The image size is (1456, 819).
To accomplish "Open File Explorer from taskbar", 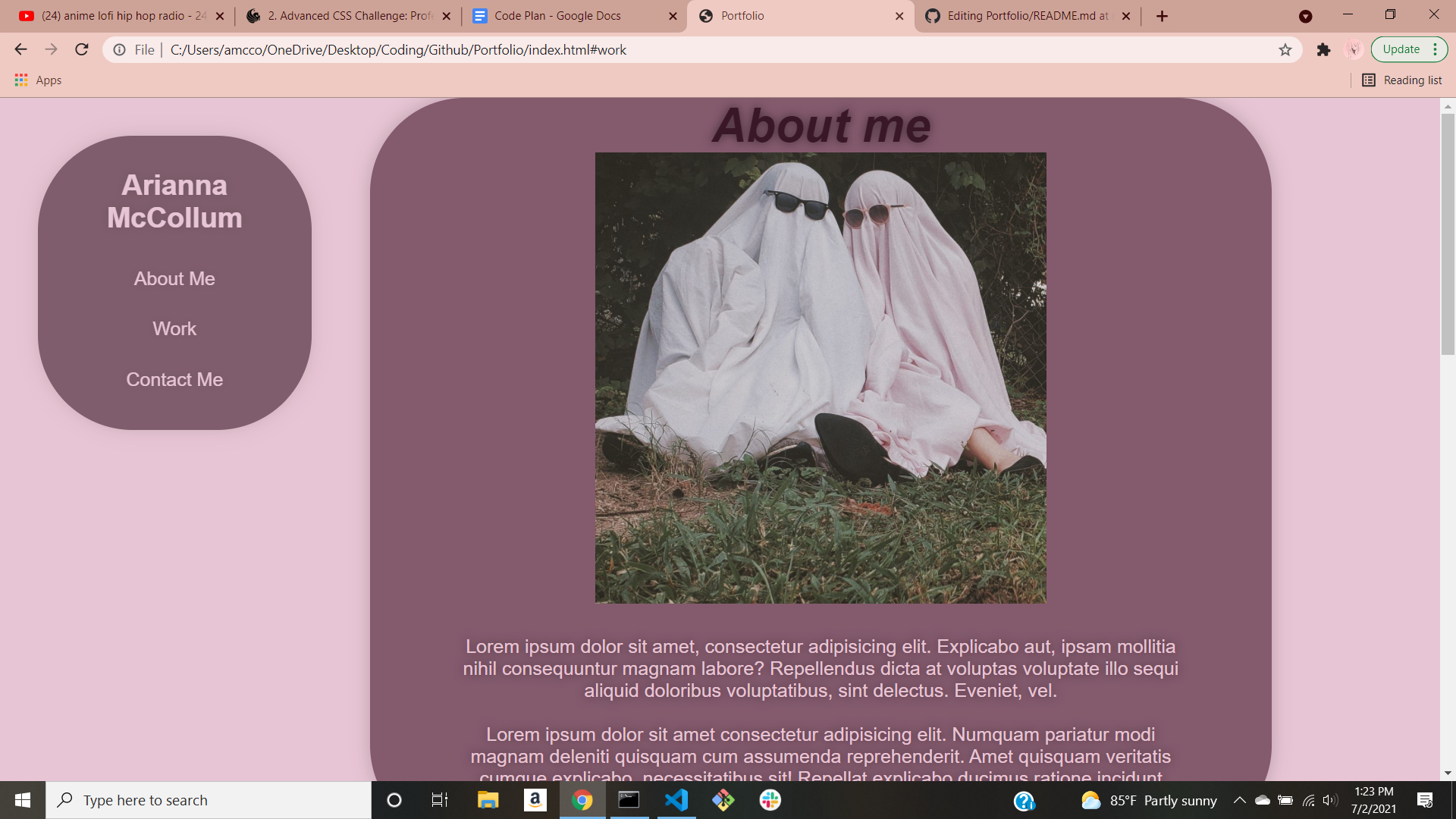I will (x=488, y=800).
